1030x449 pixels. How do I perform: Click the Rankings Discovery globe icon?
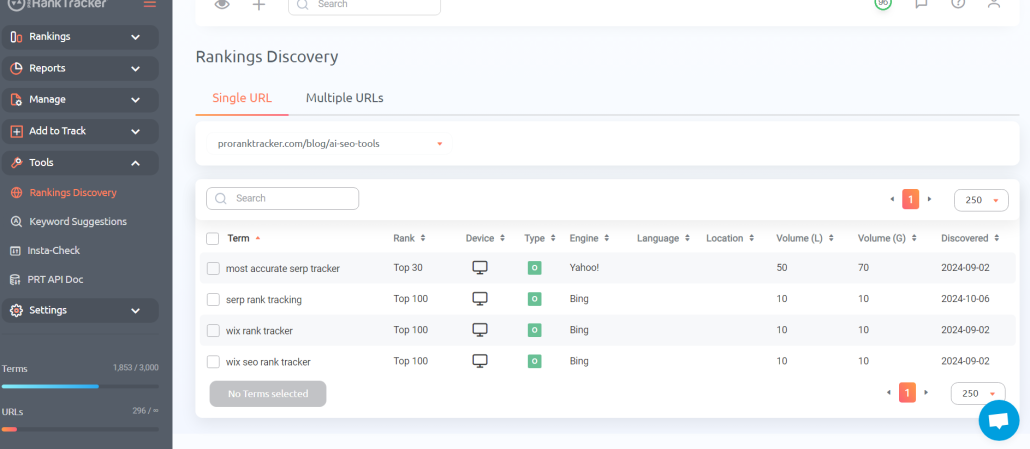(x=17, y=193)
